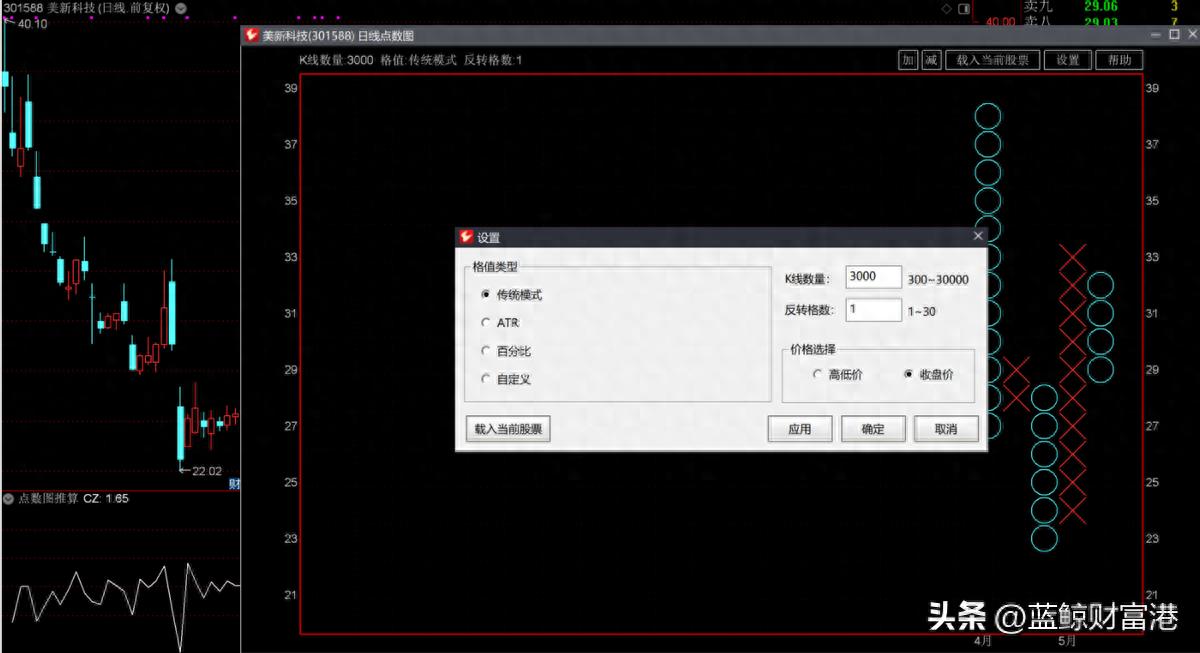Click the flame logo on the 日线点数图 window title bar
Image resolution: width=1200 pixels, height=653 pixels.
click(250, 34)
